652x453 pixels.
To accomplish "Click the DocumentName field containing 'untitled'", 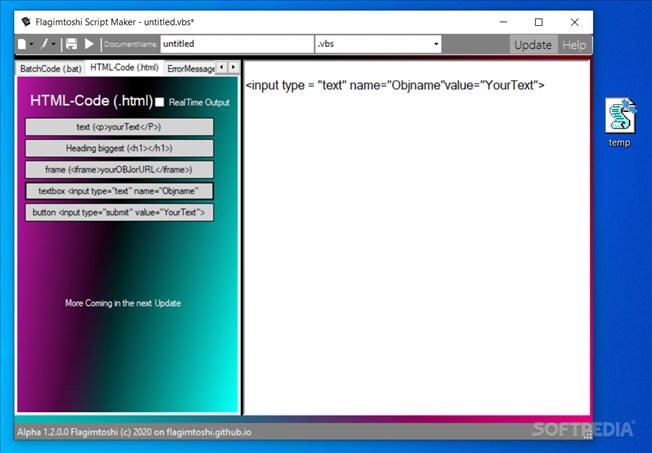I will [x=237, y=44].
